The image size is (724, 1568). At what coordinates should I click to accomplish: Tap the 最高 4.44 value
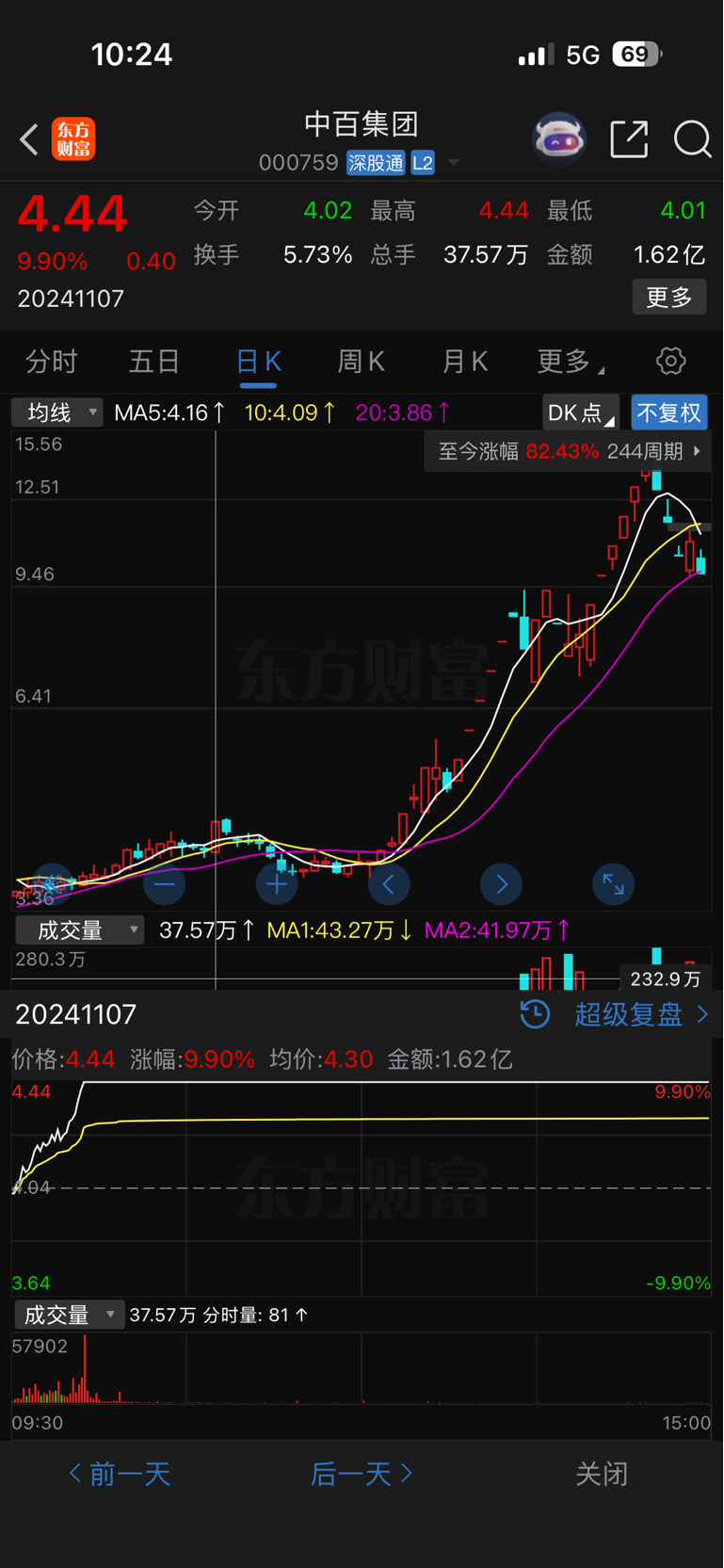[504, 210]
